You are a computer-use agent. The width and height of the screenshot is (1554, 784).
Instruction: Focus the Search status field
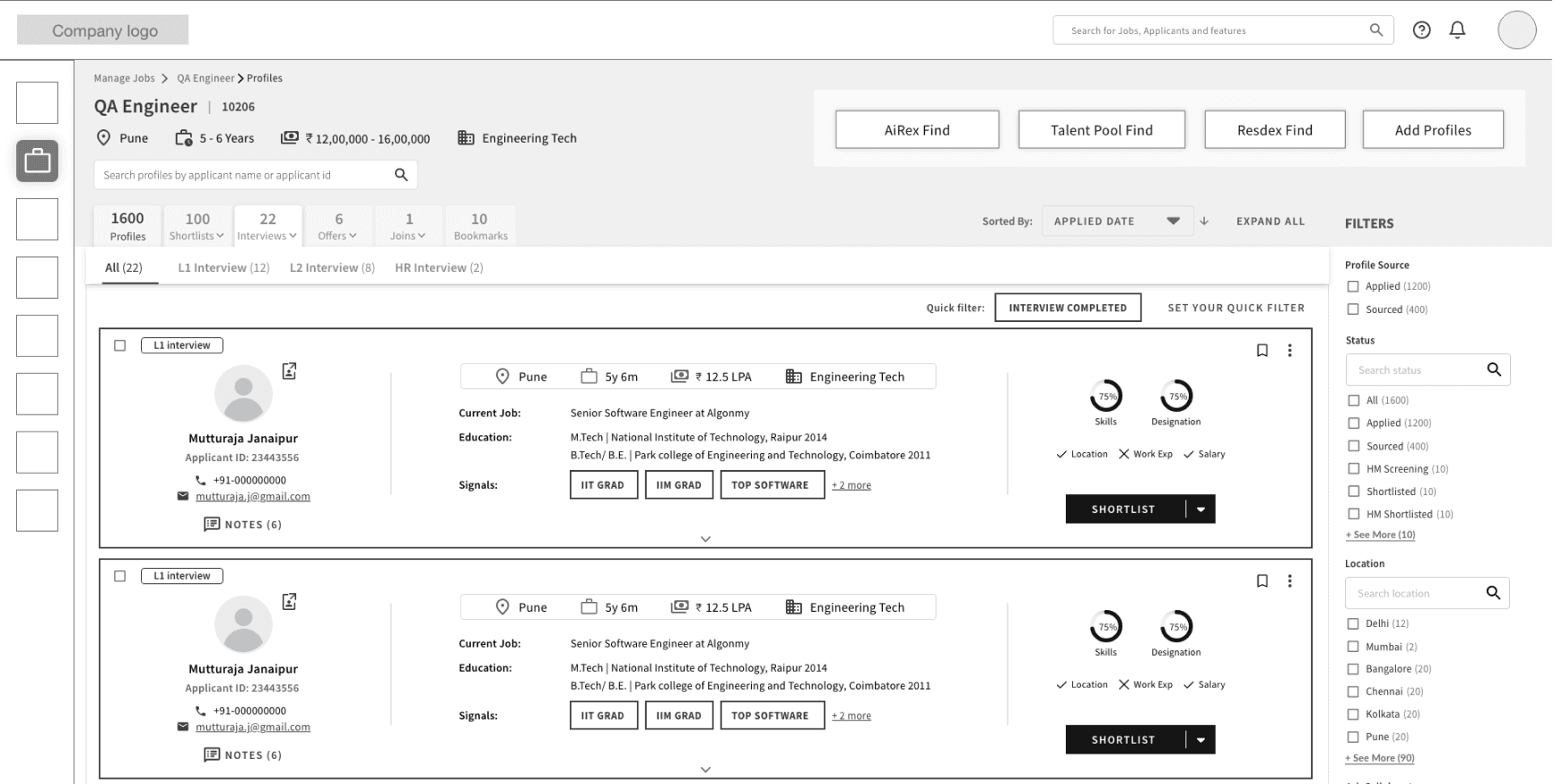[1427, 370]
